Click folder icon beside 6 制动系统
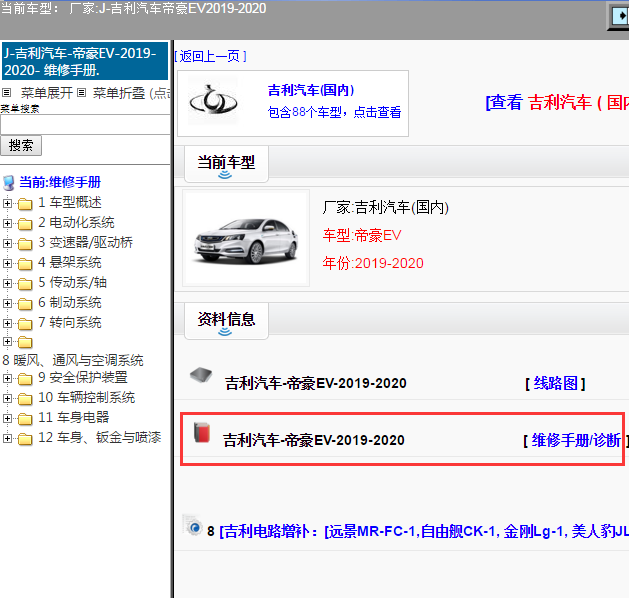Image resolution: width=629 pixels, height=598 pixels. point(25,304)
